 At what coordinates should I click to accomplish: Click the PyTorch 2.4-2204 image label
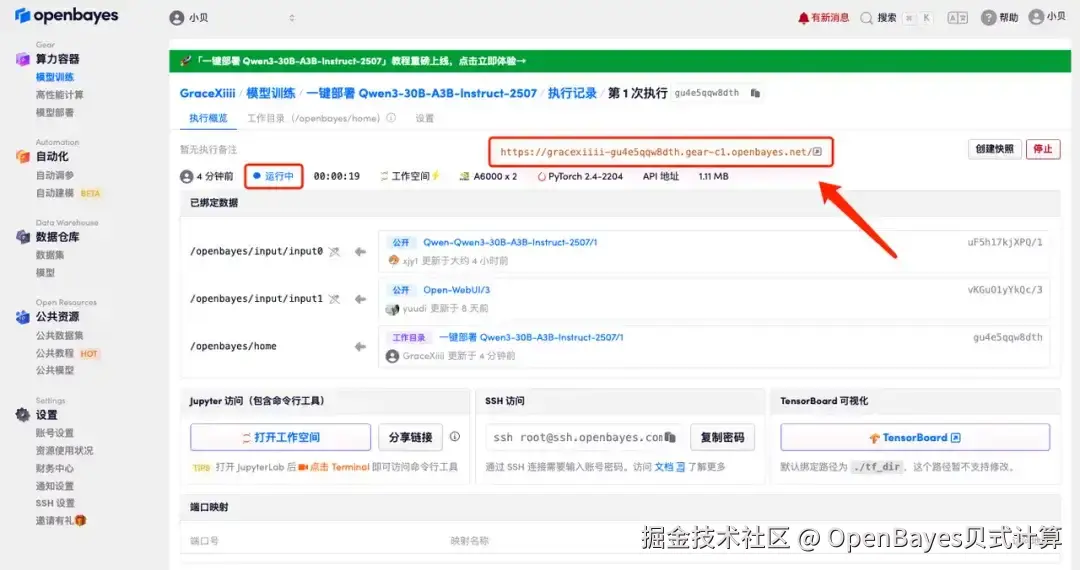pos(580,176)
